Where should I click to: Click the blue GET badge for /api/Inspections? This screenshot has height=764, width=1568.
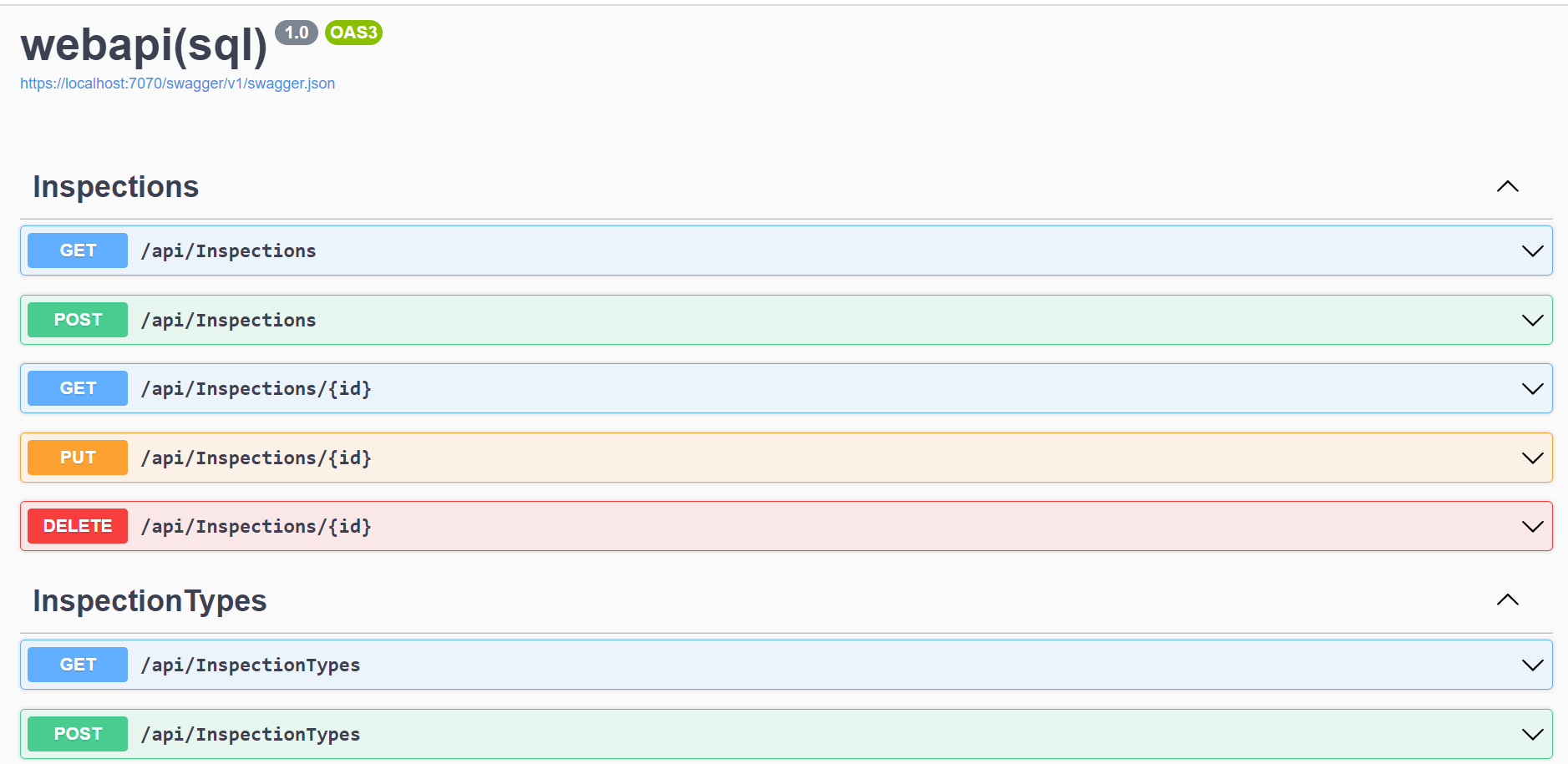[77, 250]
